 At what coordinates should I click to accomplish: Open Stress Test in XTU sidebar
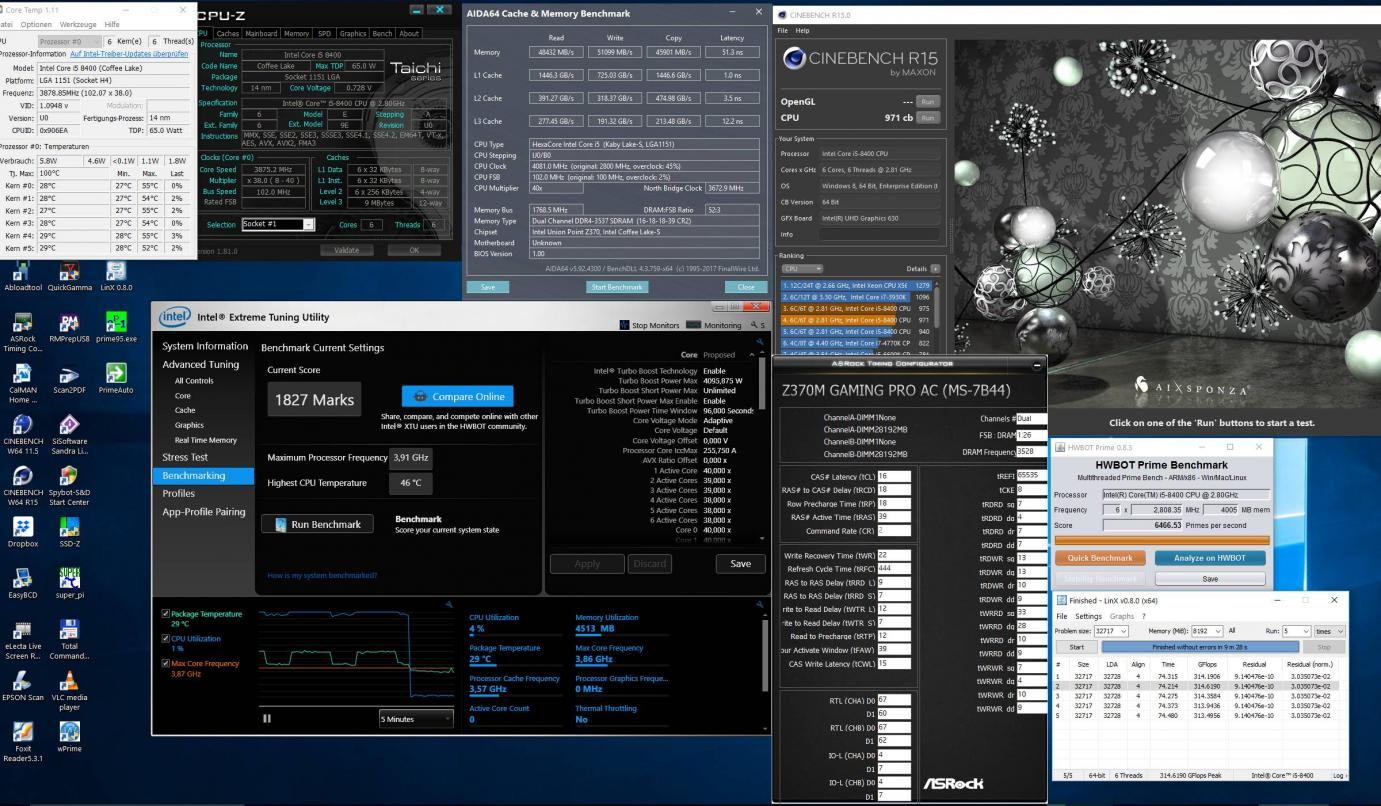[186, 457]
